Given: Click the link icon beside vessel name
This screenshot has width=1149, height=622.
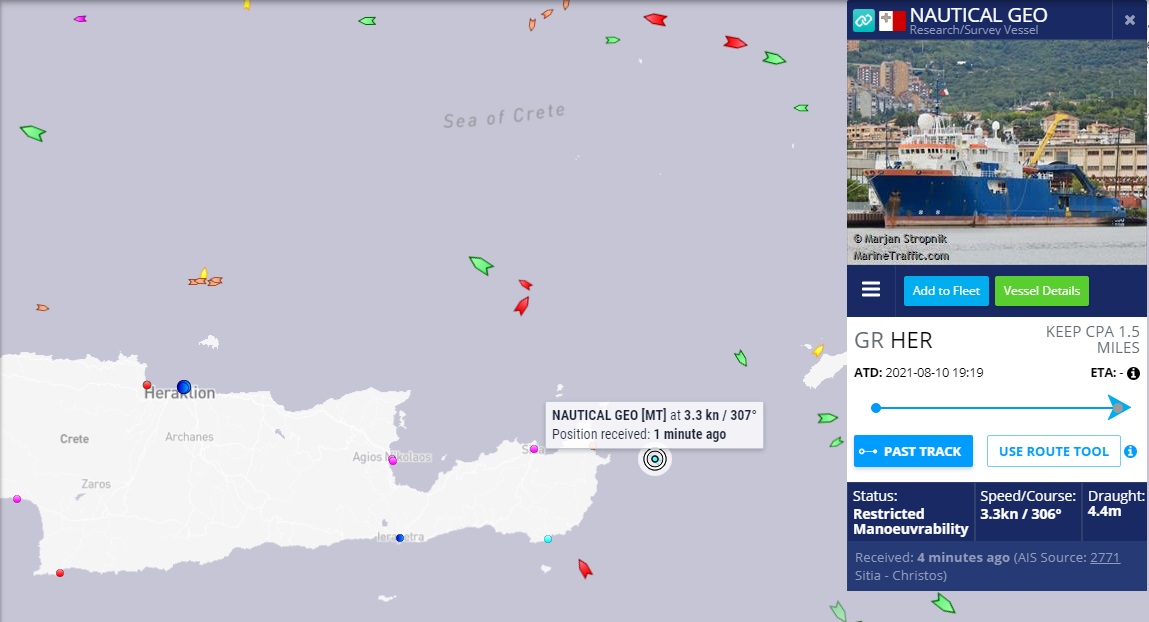Looking at the screenshot, I should pyautogui.click(x=864, y=21).
